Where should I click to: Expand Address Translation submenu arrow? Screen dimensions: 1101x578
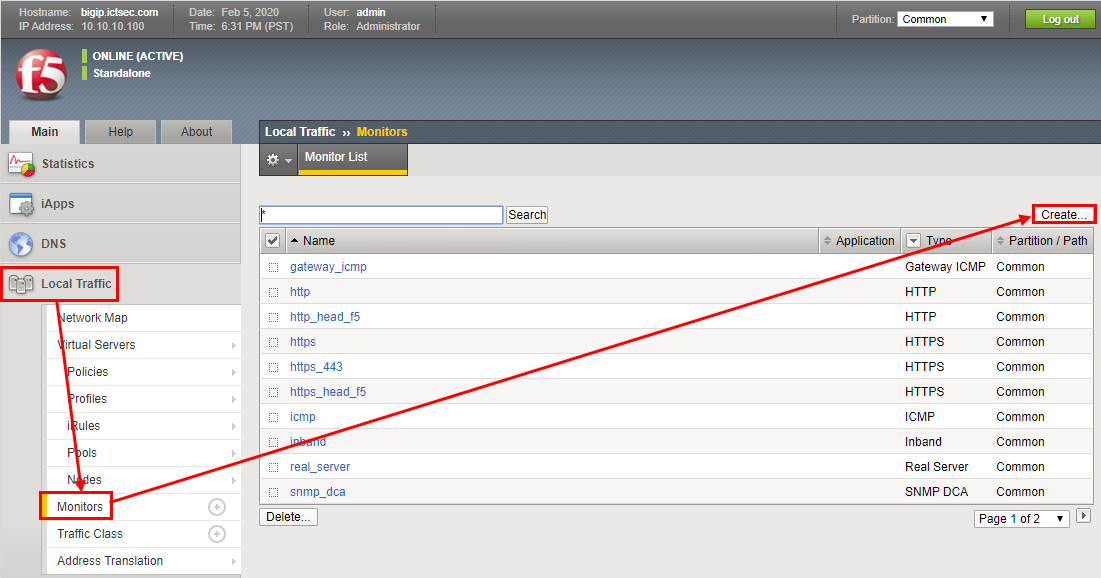(233, 561)
